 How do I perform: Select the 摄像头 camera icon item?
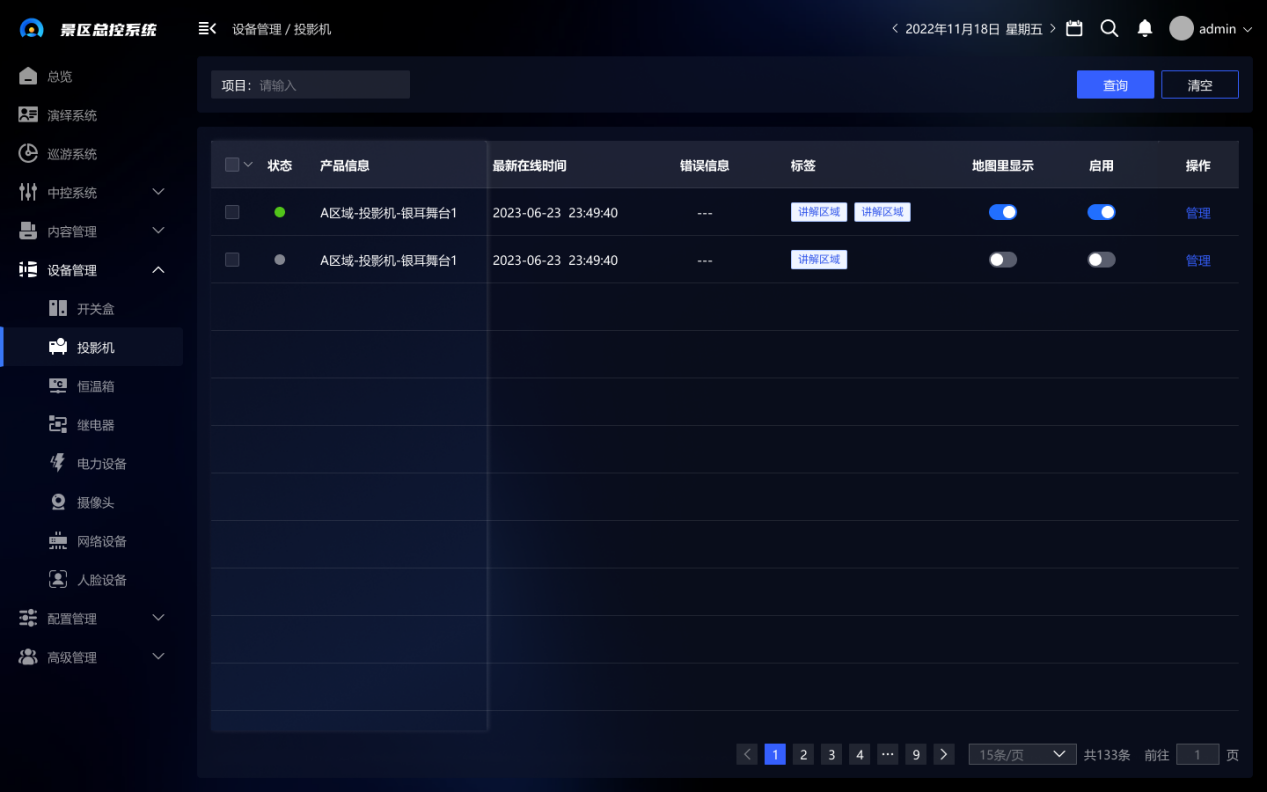58,503
